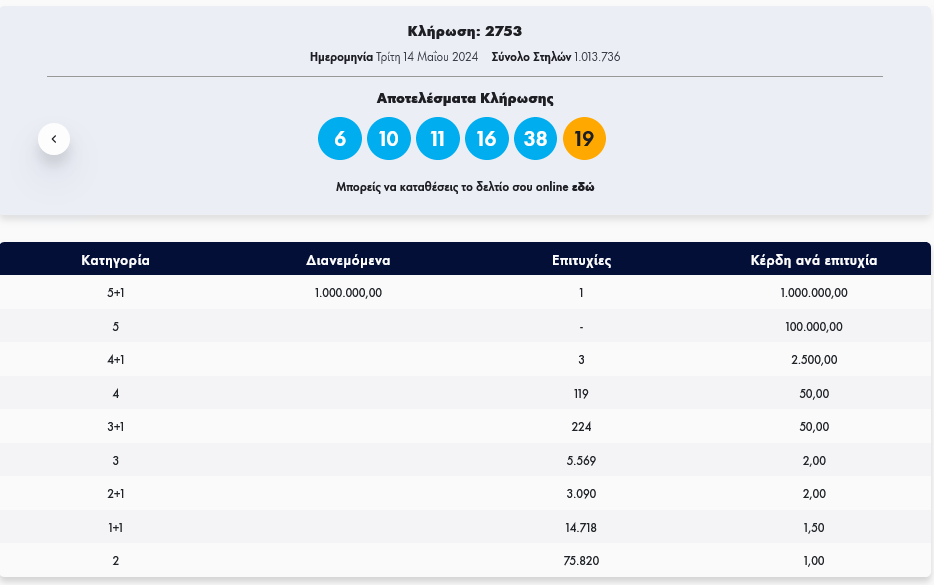Select the 'Επιτυχίες' column header

pos(581,260)
